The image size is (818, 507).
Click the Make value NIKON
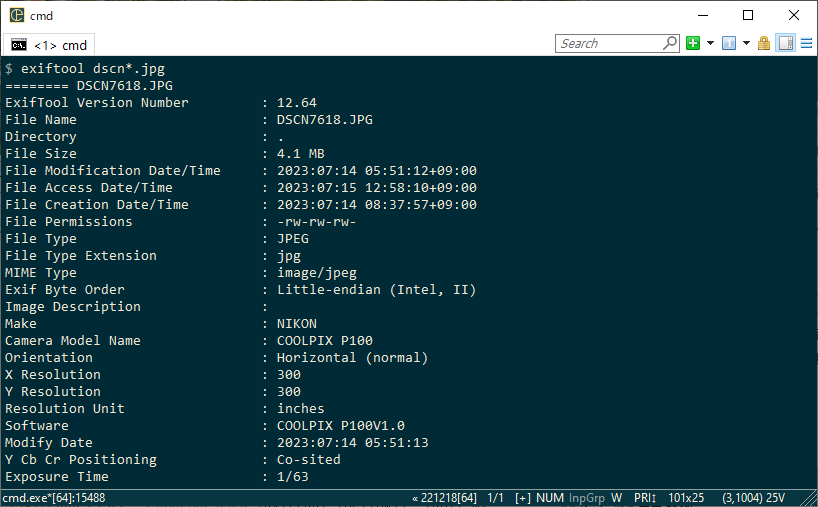[297, 324]
